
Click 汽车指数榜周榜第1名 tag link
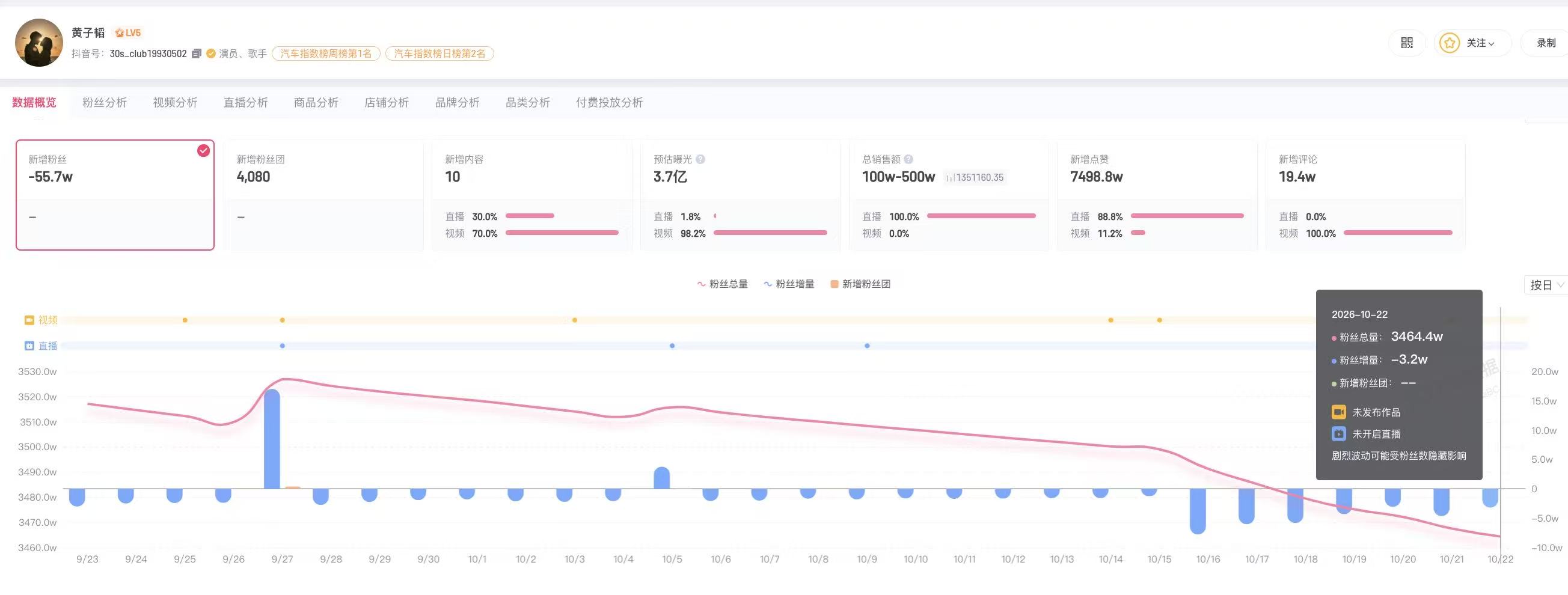tap(326, 53)
